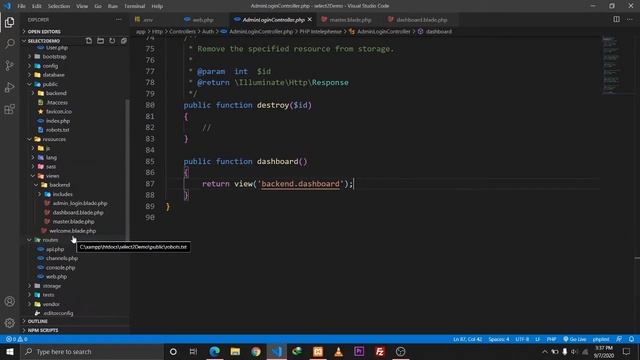Screen dimensions: 640x360
Task: Expand the storage folder
Action: (x=52, y=286)
